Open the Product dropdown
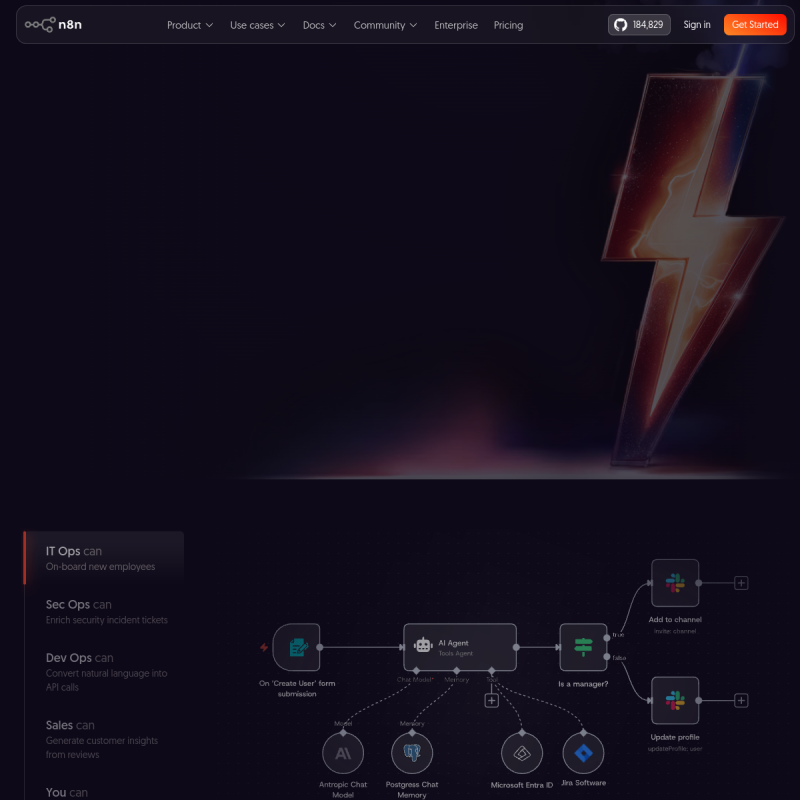Screen dimensions: 800x800 coord(190,25)
